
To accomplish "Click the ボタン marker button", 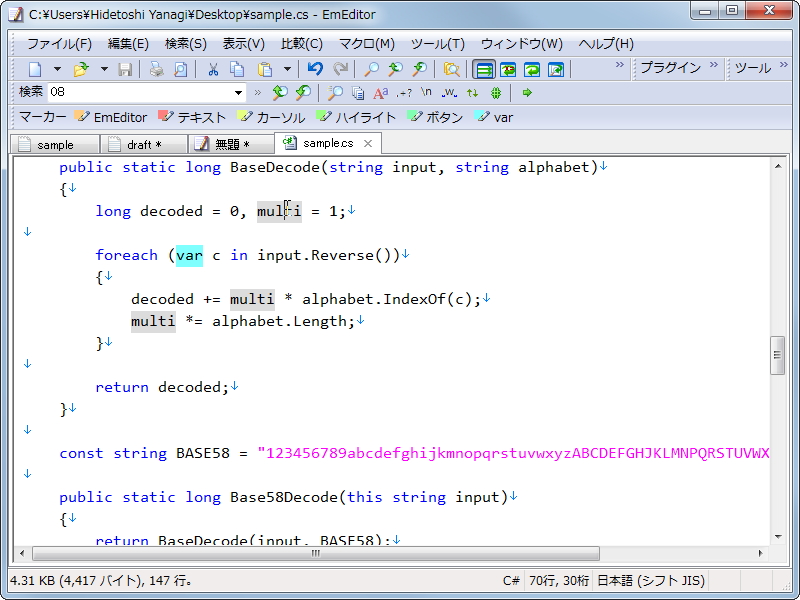I will [x=435, y=117].
